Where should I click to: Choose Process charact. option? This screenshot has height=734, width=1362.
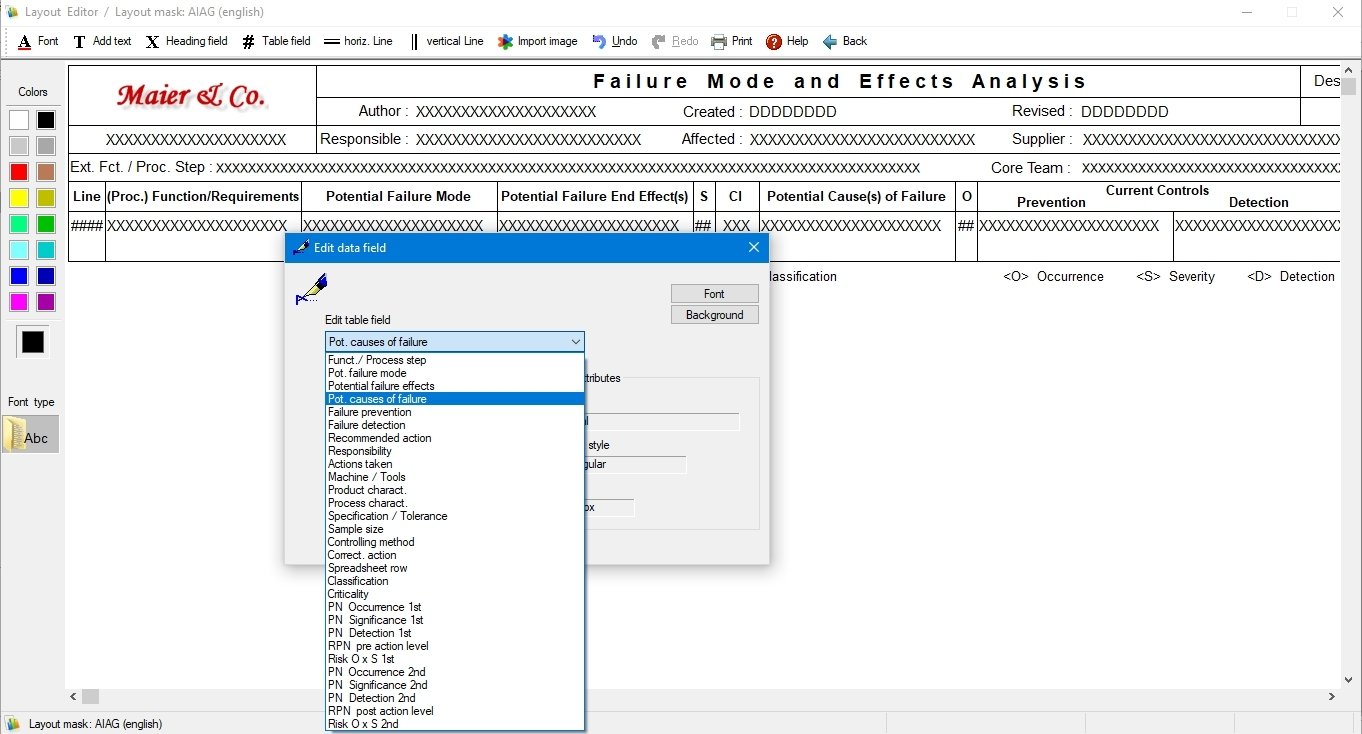point(455,503)
